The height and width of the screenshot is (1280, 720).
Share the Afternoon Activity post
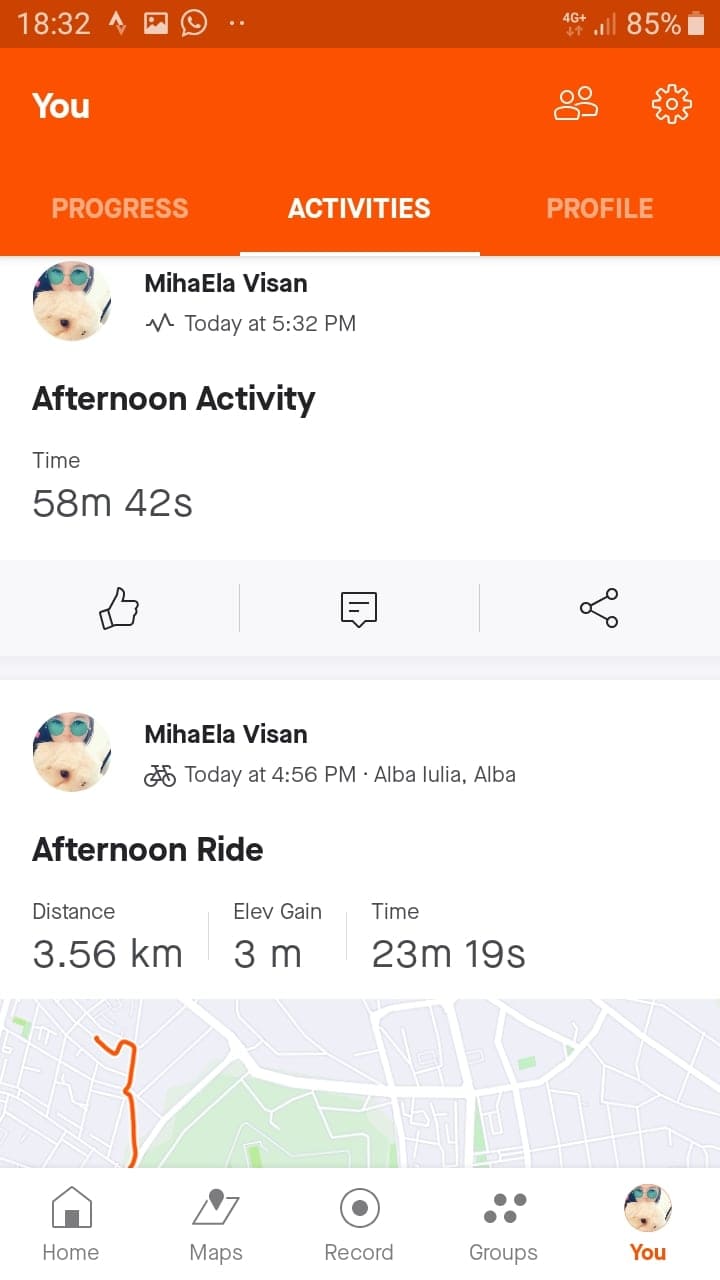pyautogui.click(x=599, y=608)
